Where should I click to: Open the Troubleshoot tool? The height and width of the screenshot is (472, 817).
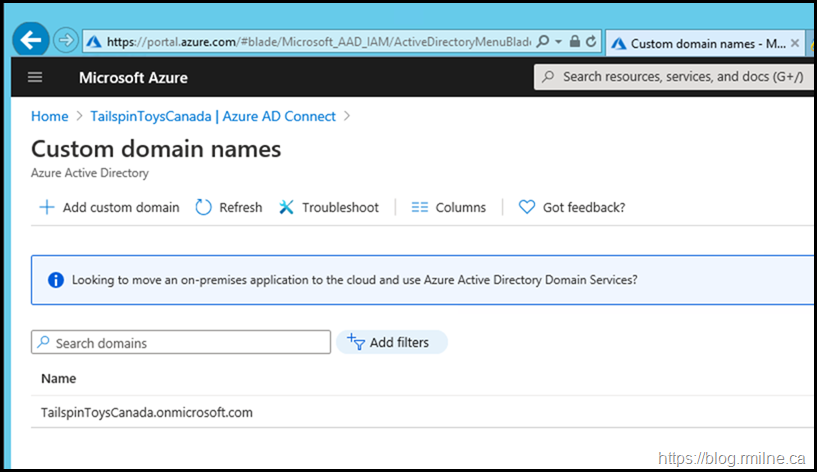pyautogui.click(x=329, y=207)
